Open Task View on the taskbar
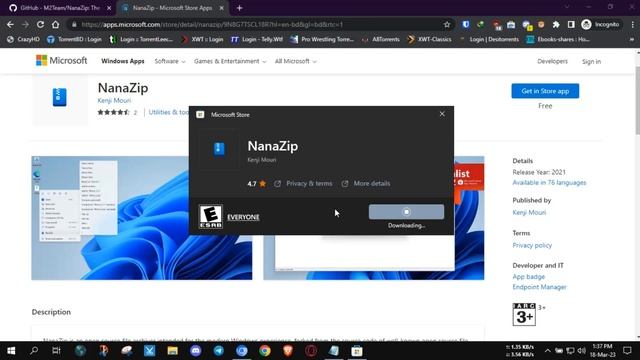Screen dimensions: 640x360 tap(56, 351)
